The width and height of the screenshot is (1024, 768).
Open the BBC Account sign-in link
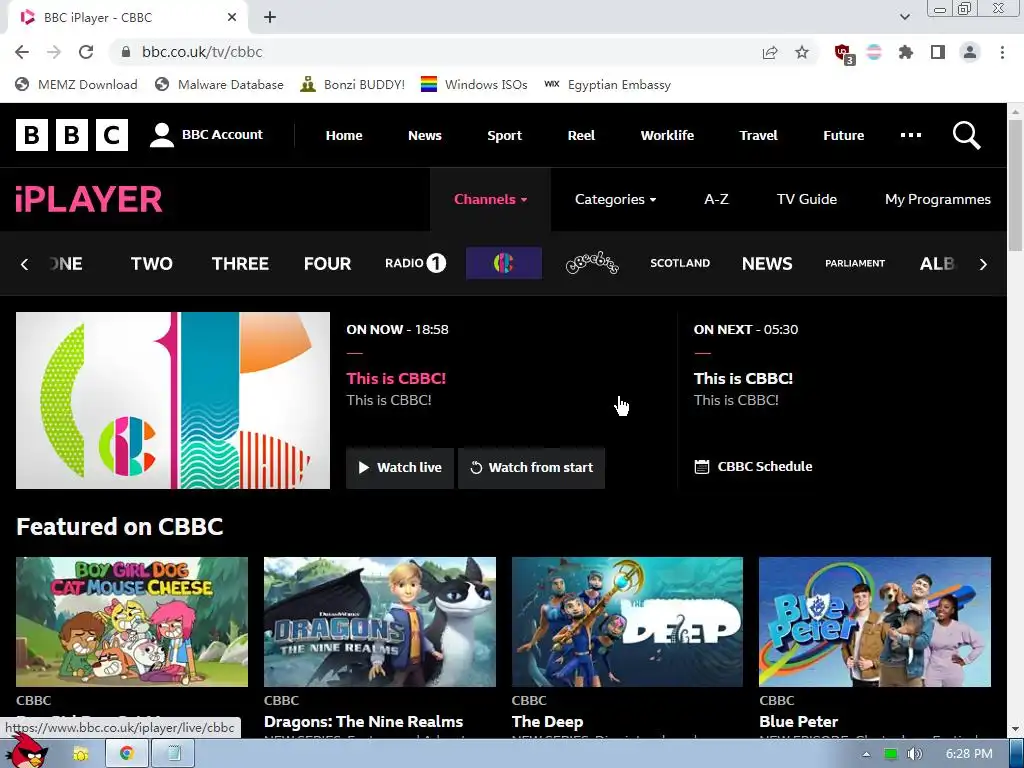pos(206,135)
